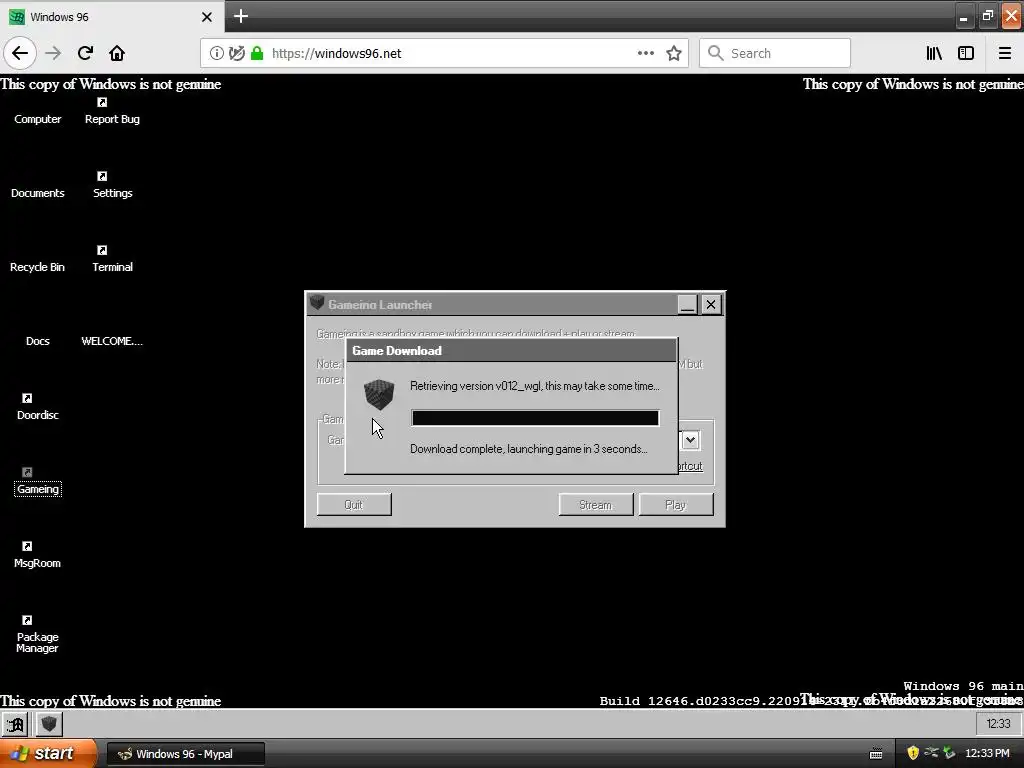The image size is (1024, 768).
Task: Close the Gameing Launcher window
Action: [711, 304]
